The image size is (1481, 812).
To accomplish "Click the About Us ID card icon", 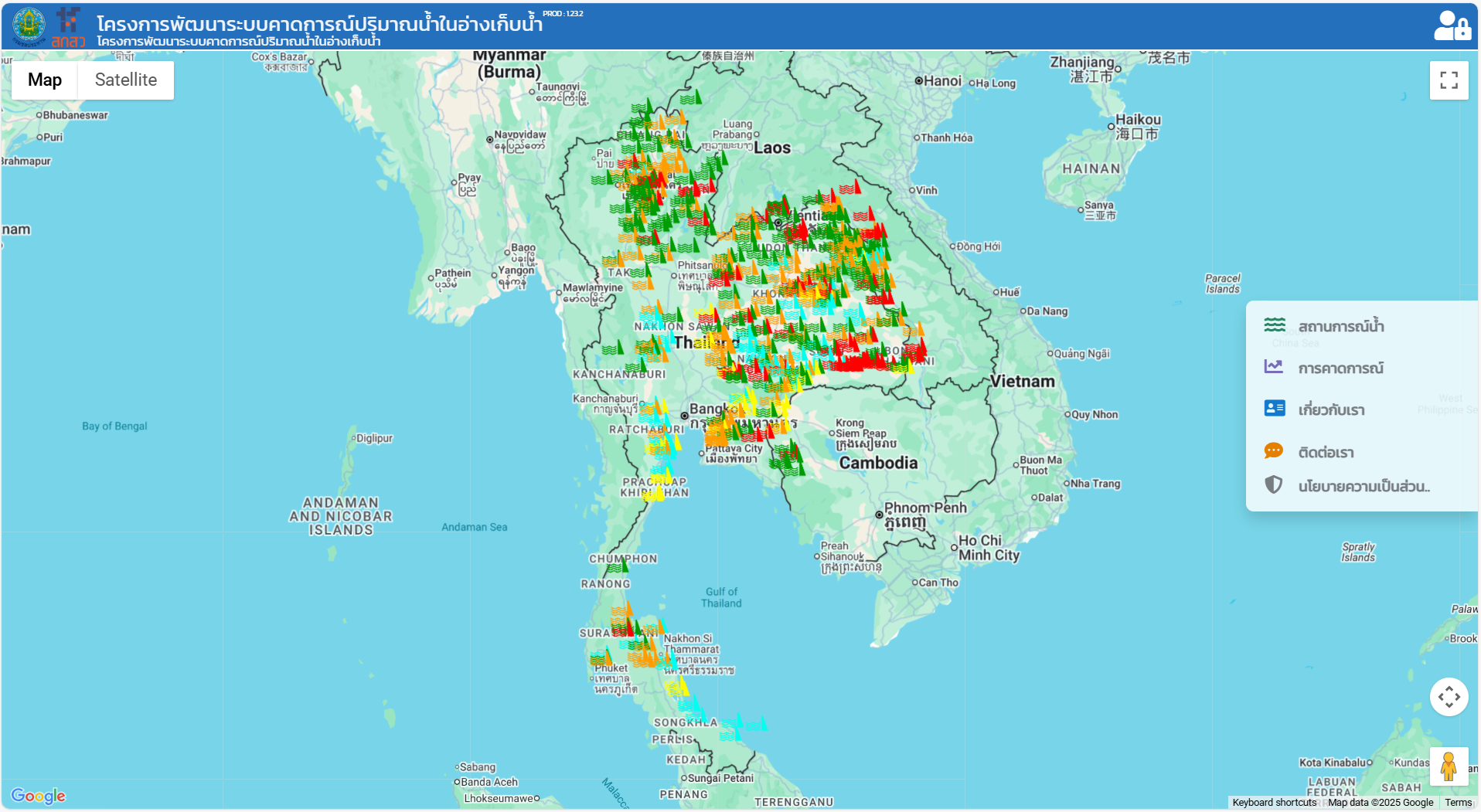I will [x=1274, y=409].
